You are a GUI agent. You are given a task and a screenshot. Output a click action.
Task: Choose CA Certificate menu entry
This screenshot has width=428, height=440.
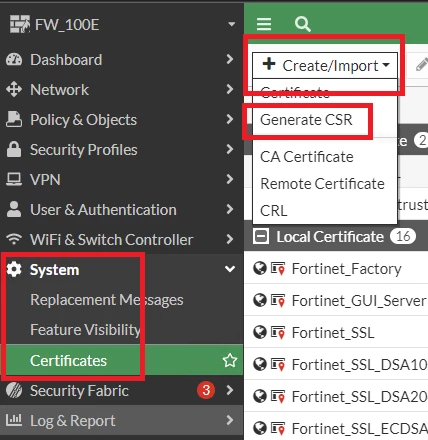307,157
